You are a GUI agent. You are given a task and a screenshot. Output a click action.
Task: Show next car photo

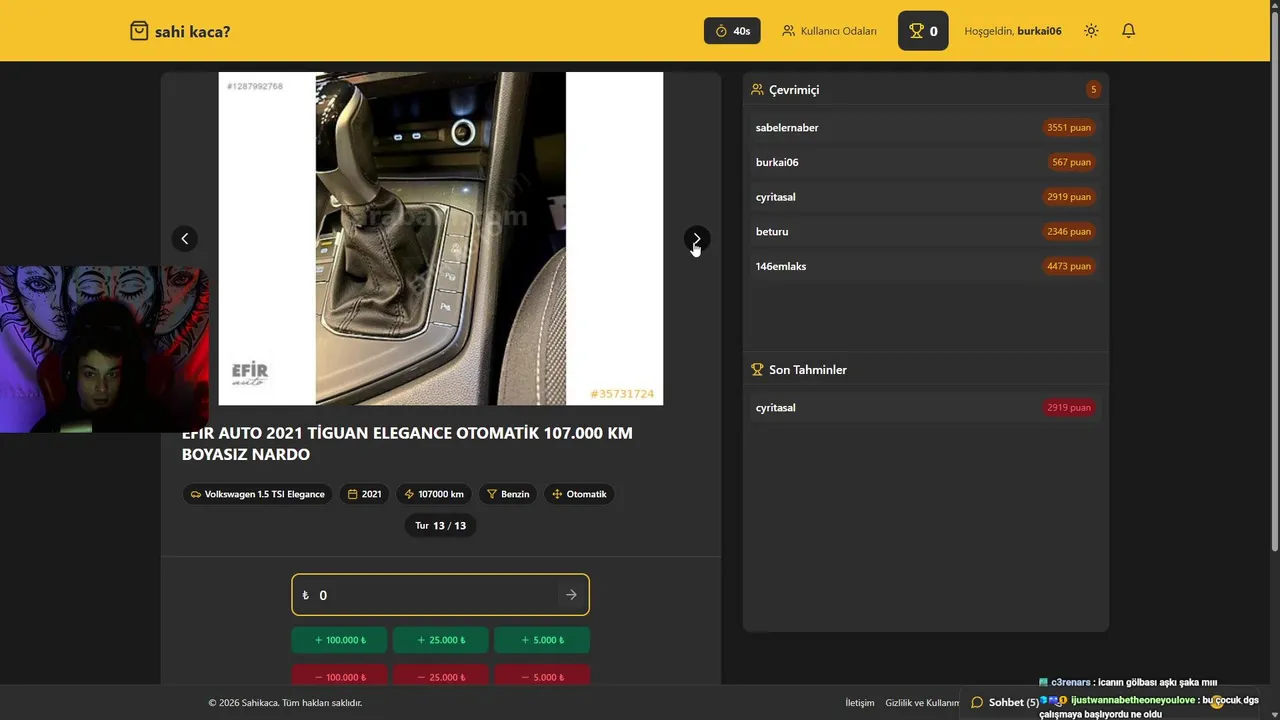(697, 238)
